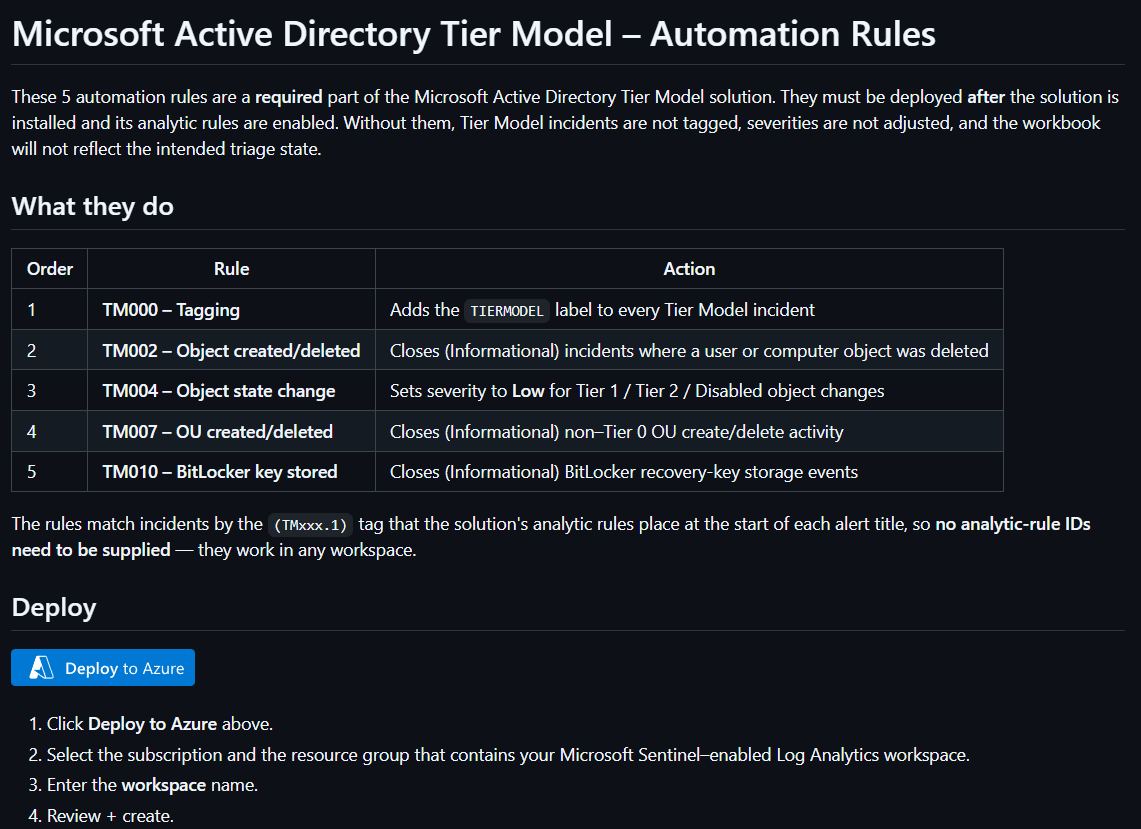Click the 'Deploy' section heading
The height and width of the screenshot is (829, 1141).
[54, 607]
